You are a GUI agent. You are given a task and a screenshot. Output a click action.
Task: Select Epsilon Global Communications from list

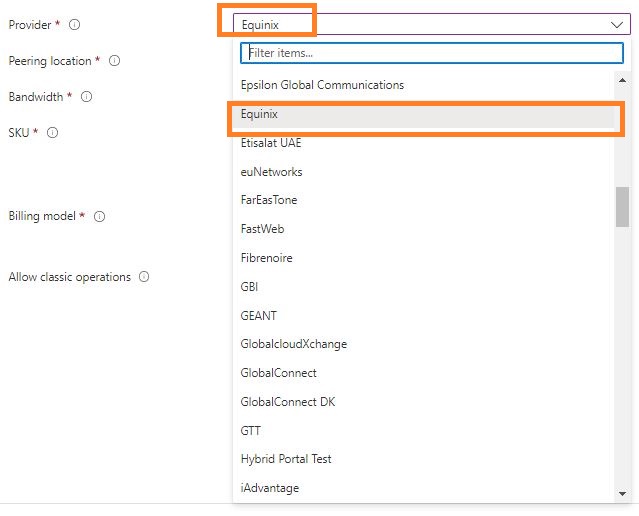click(x=322, y=85)
